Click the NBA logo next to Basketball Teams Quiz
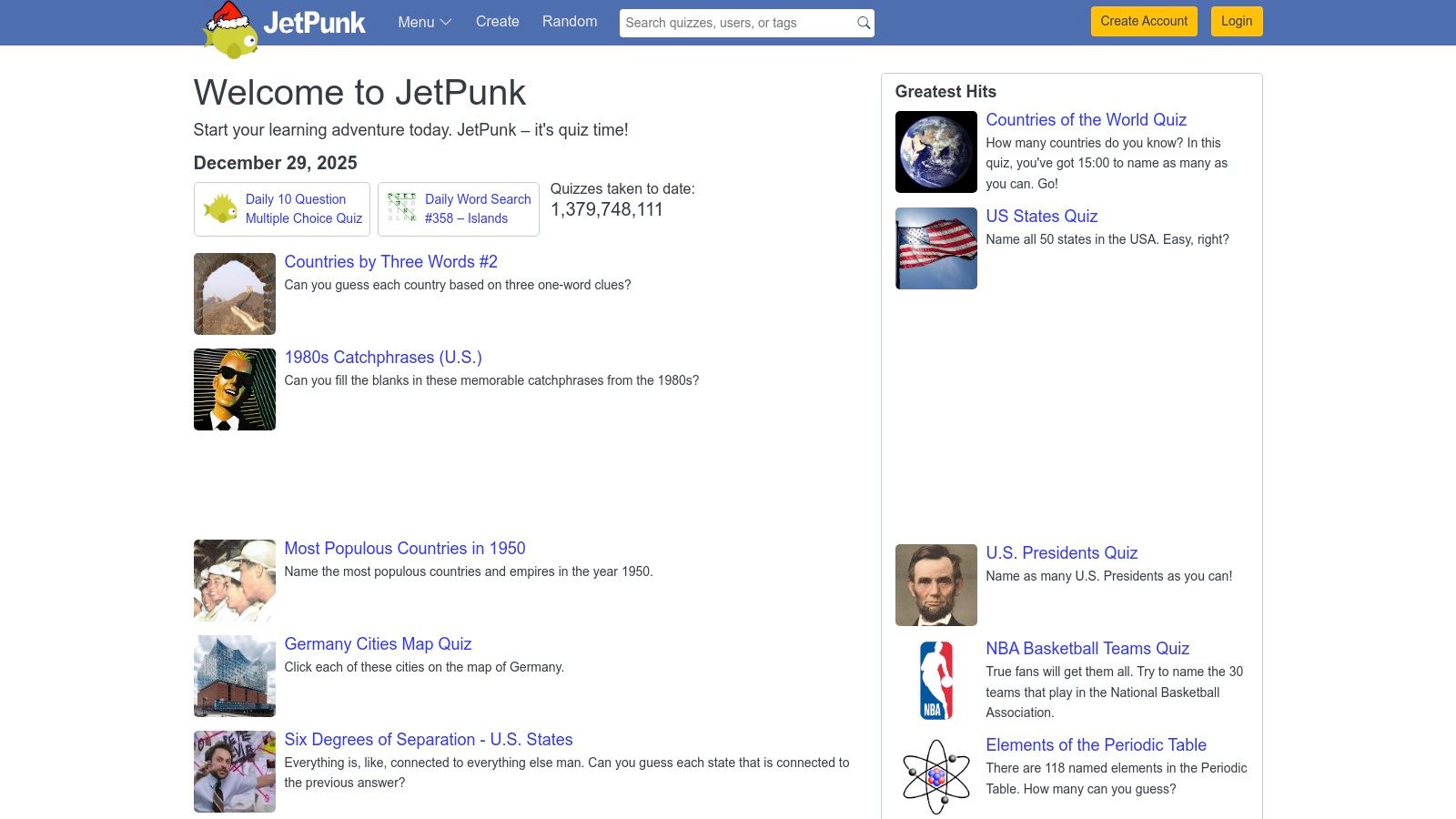The height and width of the screenshot is (819, 1456). [x=935, y=680]
